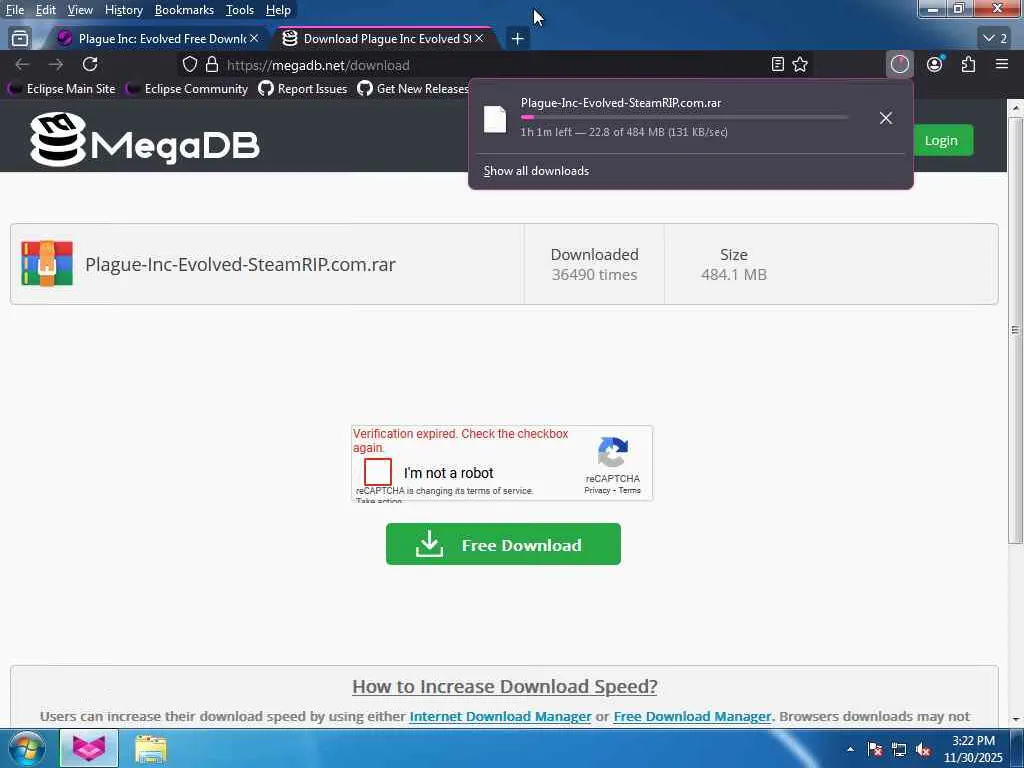The image size is (1024, 768).
Task: Show hidden system tray icons
Action: click(x=850, y=749)
